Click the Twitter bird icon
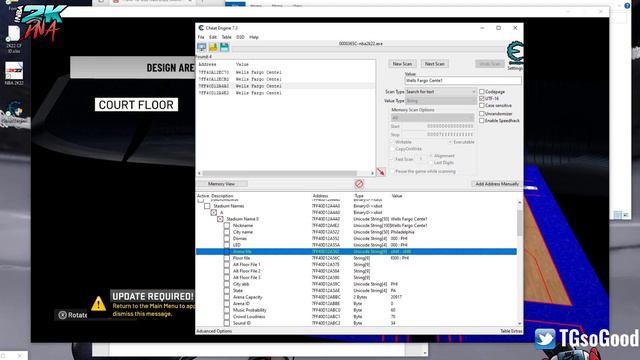Screen dimensions: 640x360 (x=545, y=339)
